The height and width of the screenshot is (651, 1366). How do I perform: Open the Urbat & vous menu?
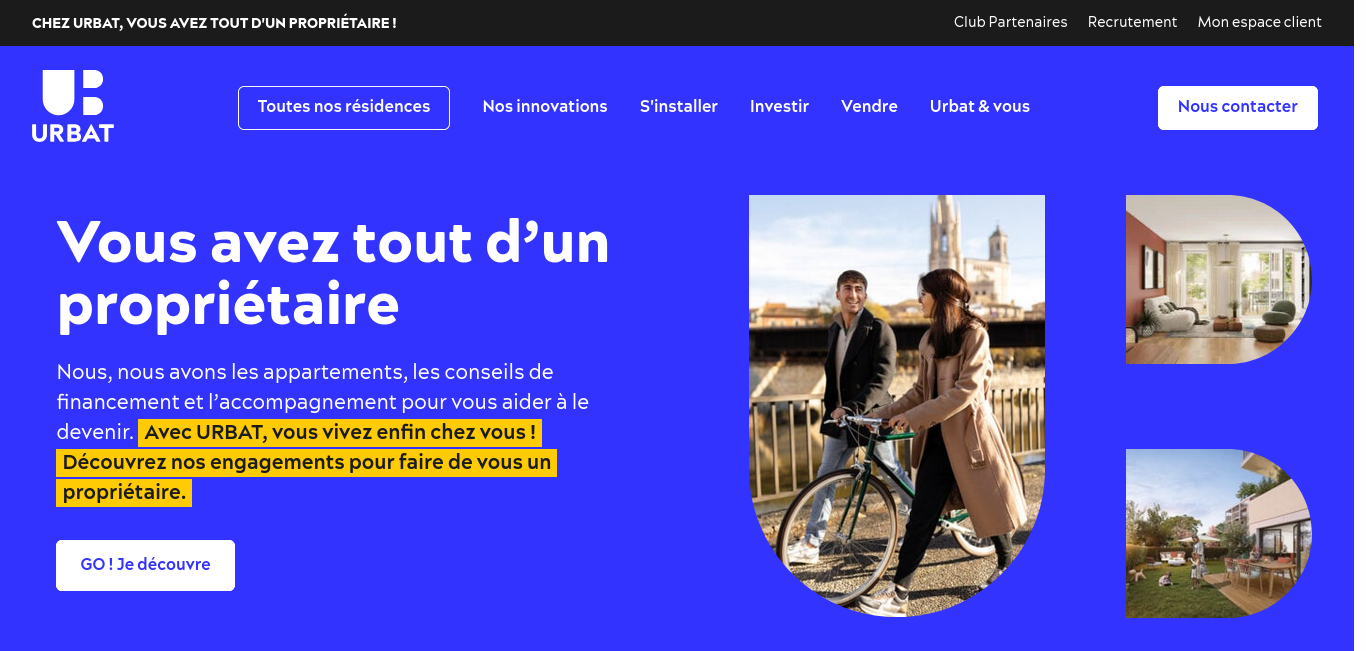pos(980,107)
